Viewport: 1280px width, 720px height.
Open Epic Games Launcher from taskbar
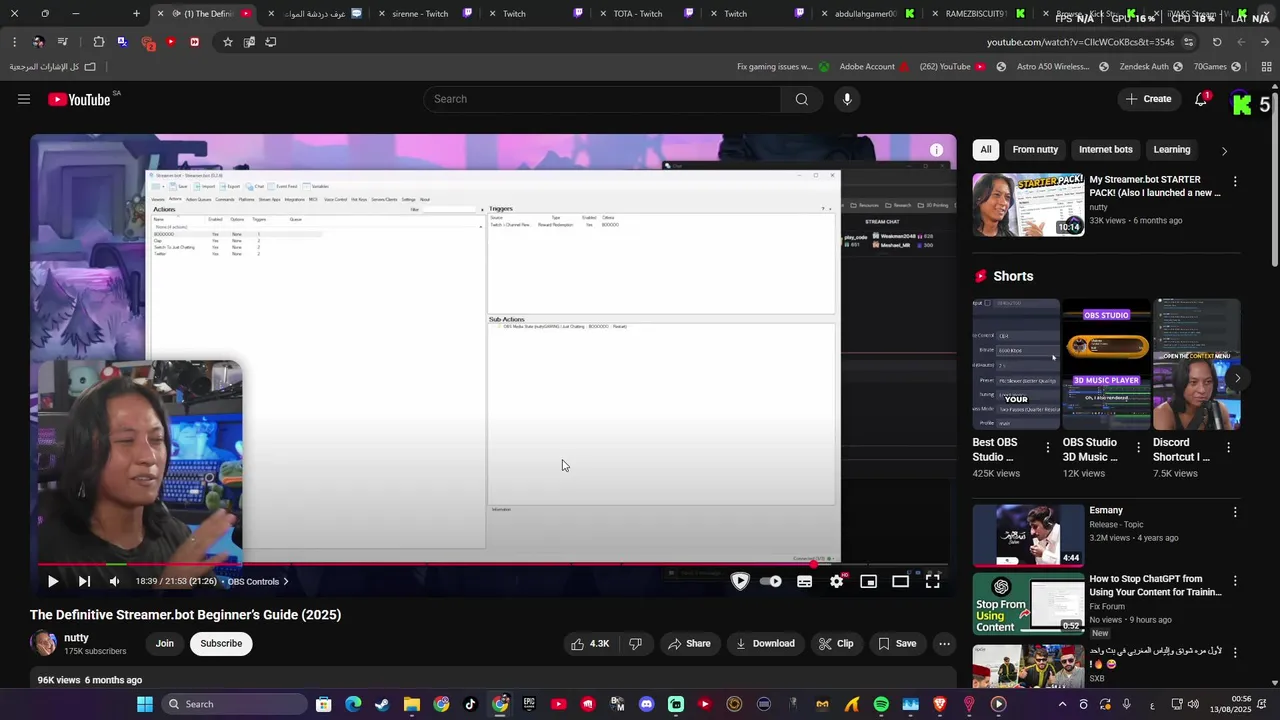pos(529,704)
